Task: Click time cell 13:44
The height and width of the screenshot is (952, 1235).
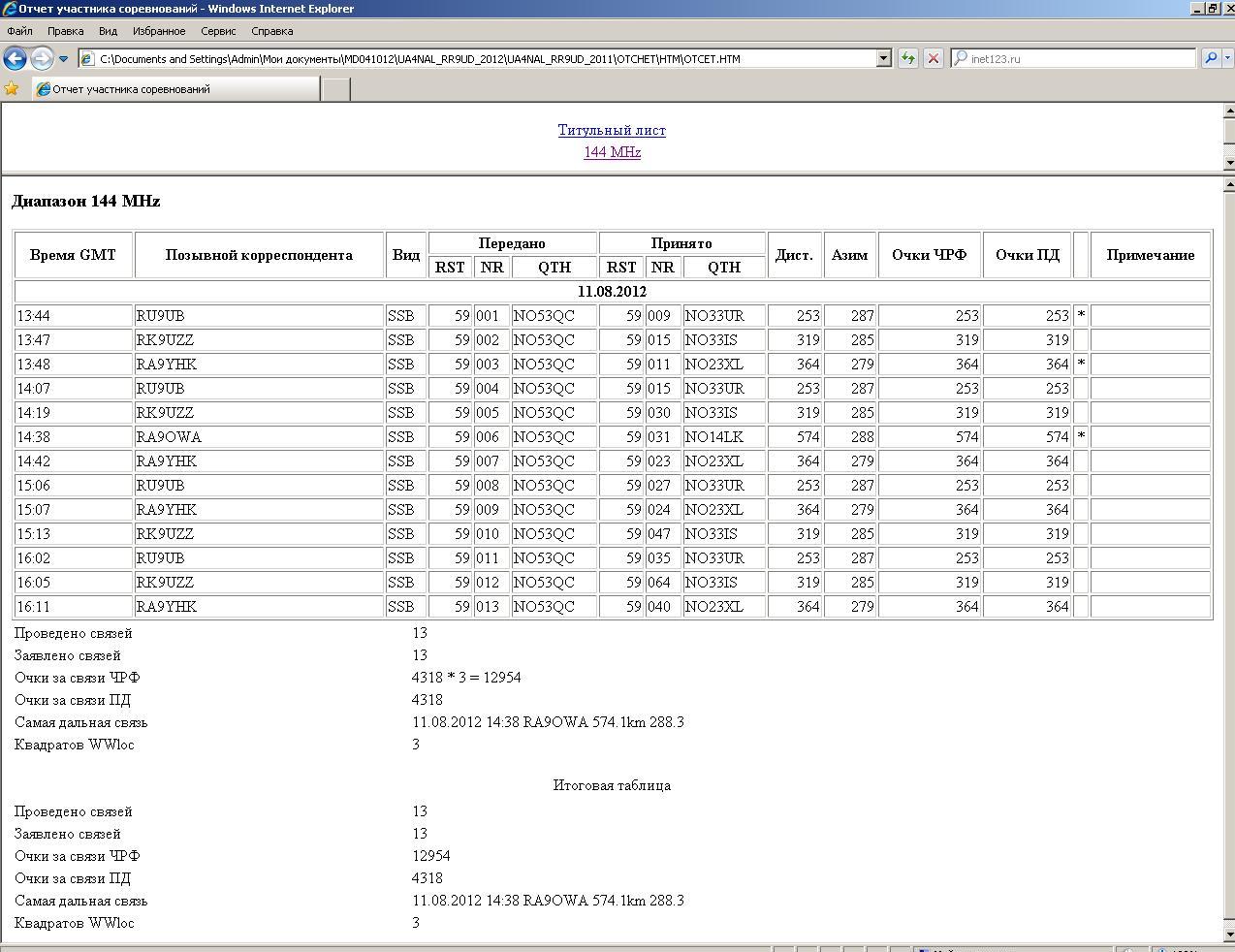Action: 74,316
